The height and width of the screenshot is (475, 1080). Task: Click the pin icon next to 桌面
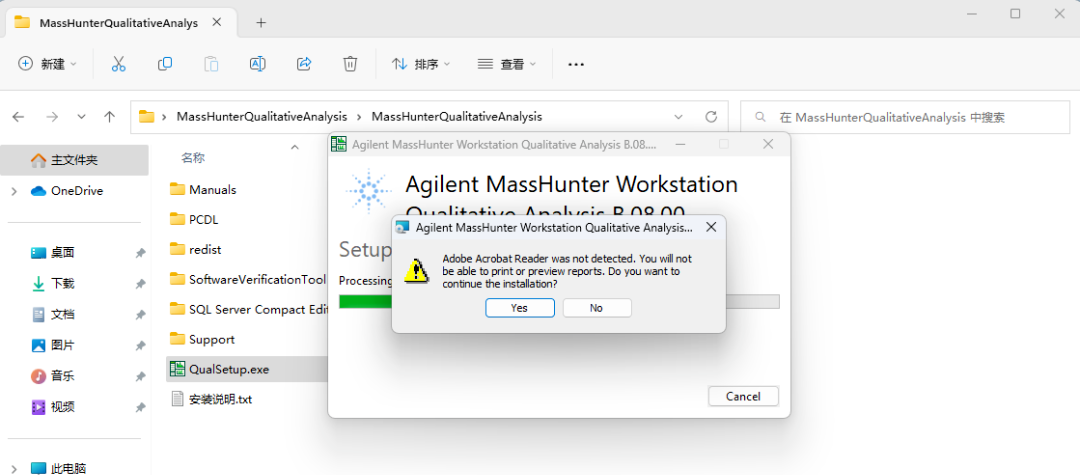(141, 253)
